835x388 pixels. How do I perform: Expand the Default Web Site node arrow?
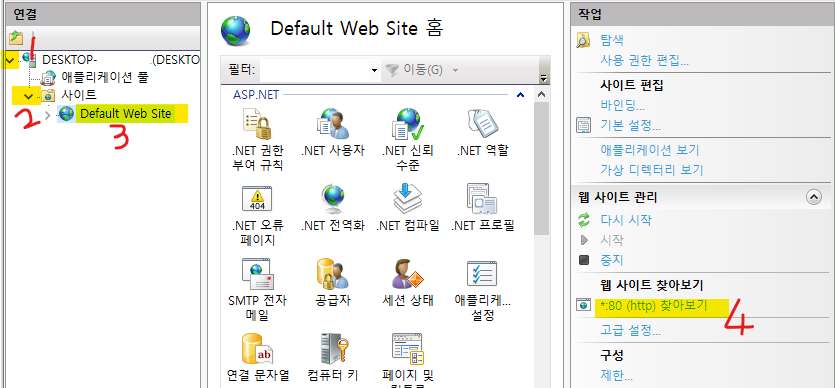point(48,114)
